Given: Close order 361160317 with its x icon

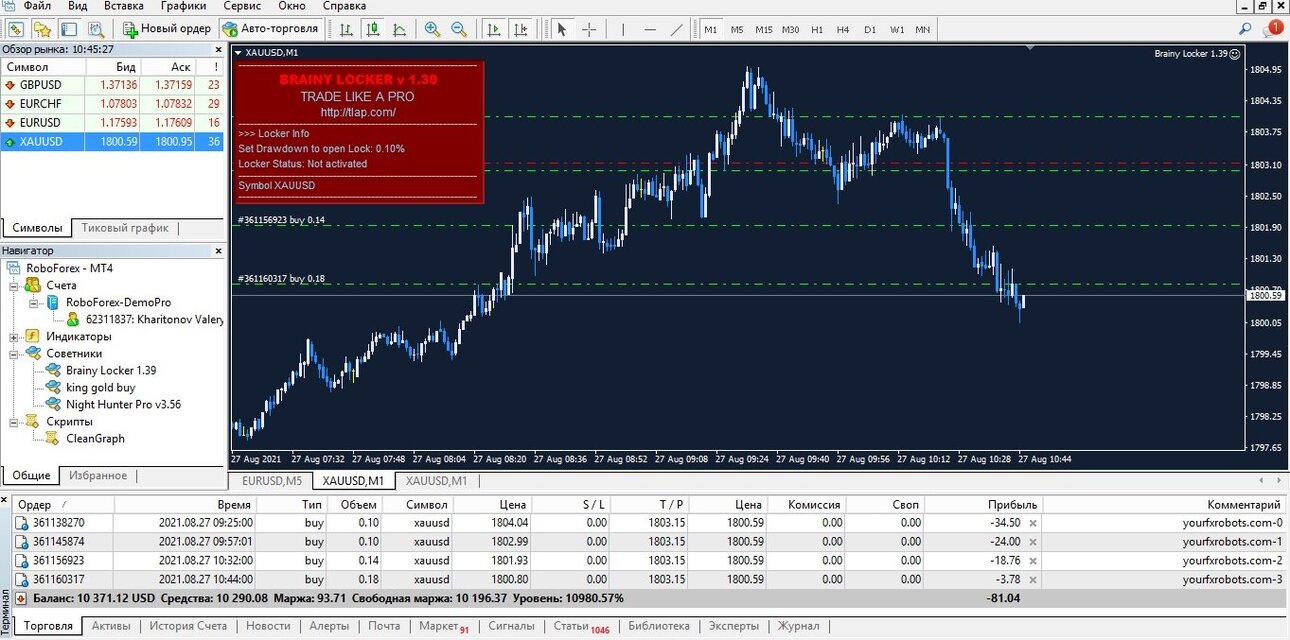Looking at the screenshot, I should tap(1033, 579).
